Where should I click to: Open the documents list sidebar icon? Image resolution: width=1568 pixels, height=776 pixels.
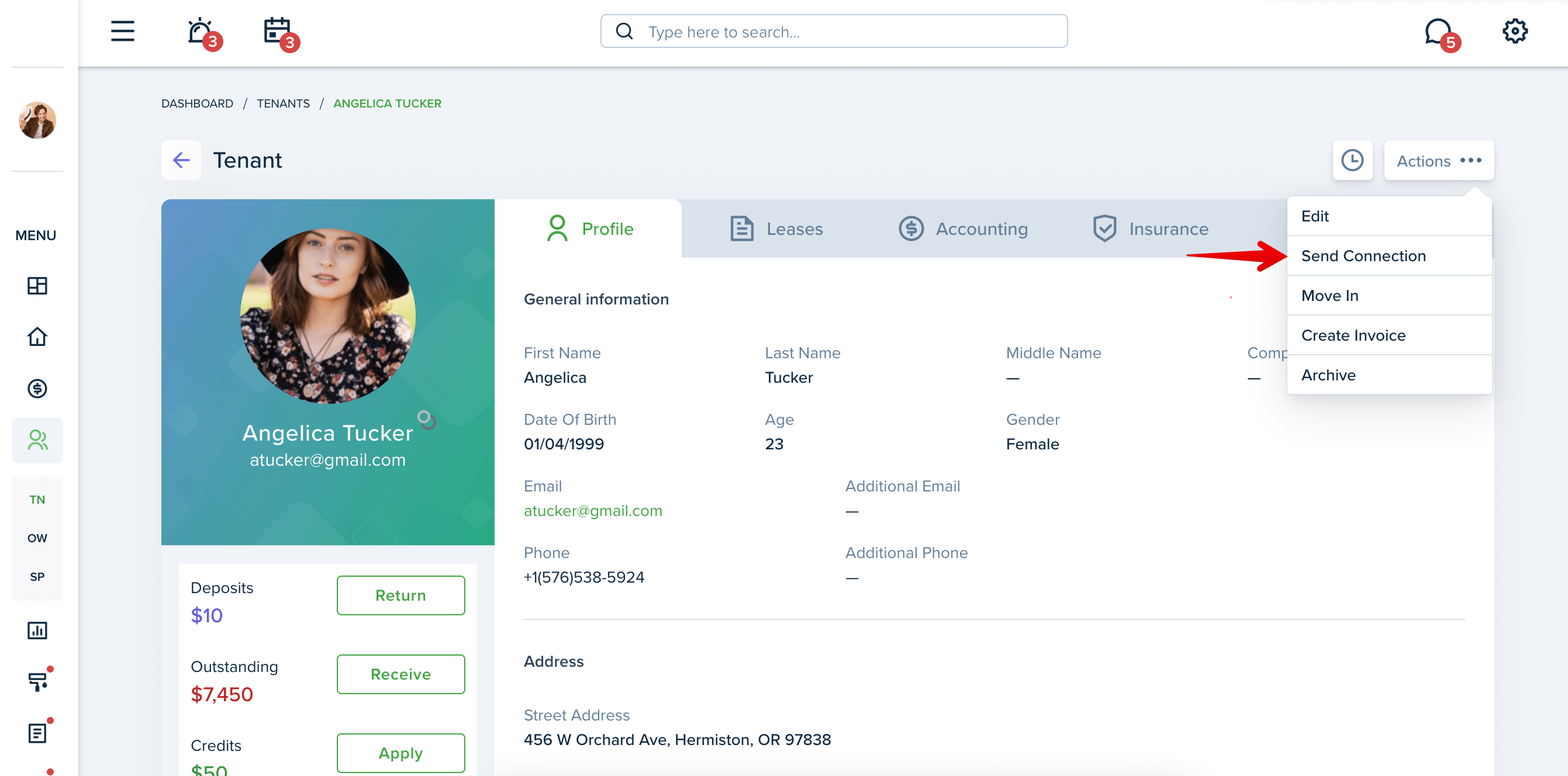39,732
